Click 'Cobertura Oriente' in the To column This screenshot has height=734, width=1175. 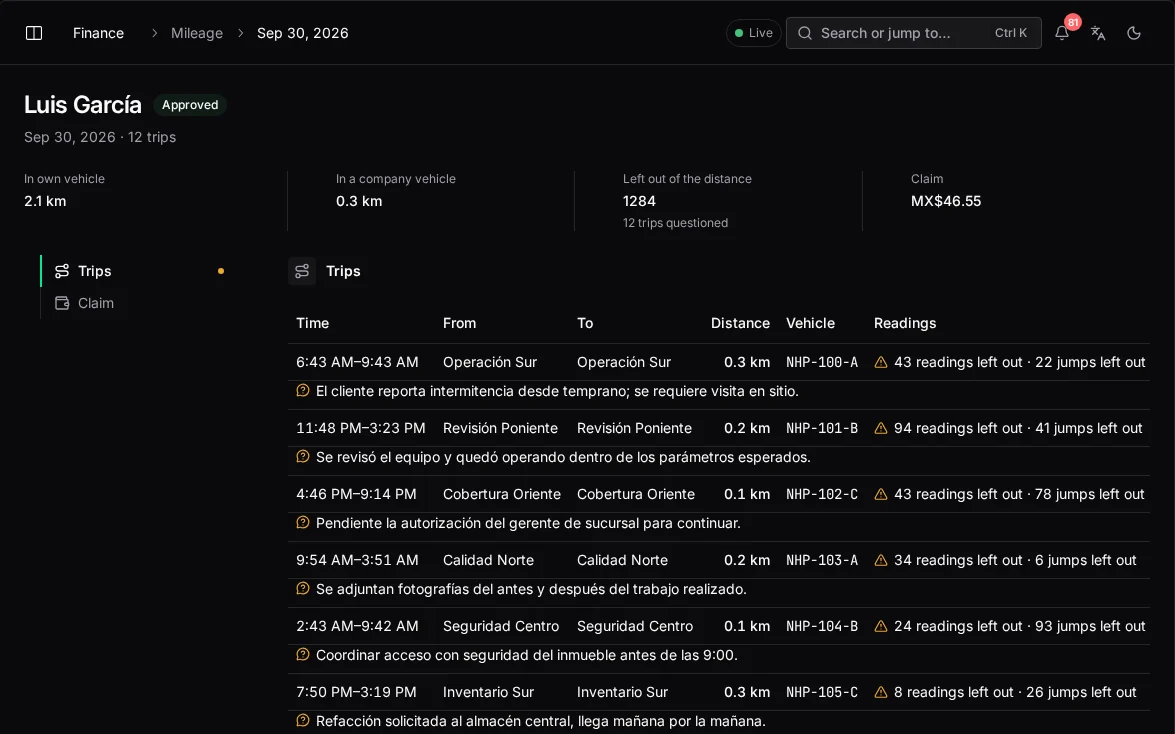pos(635,494)
